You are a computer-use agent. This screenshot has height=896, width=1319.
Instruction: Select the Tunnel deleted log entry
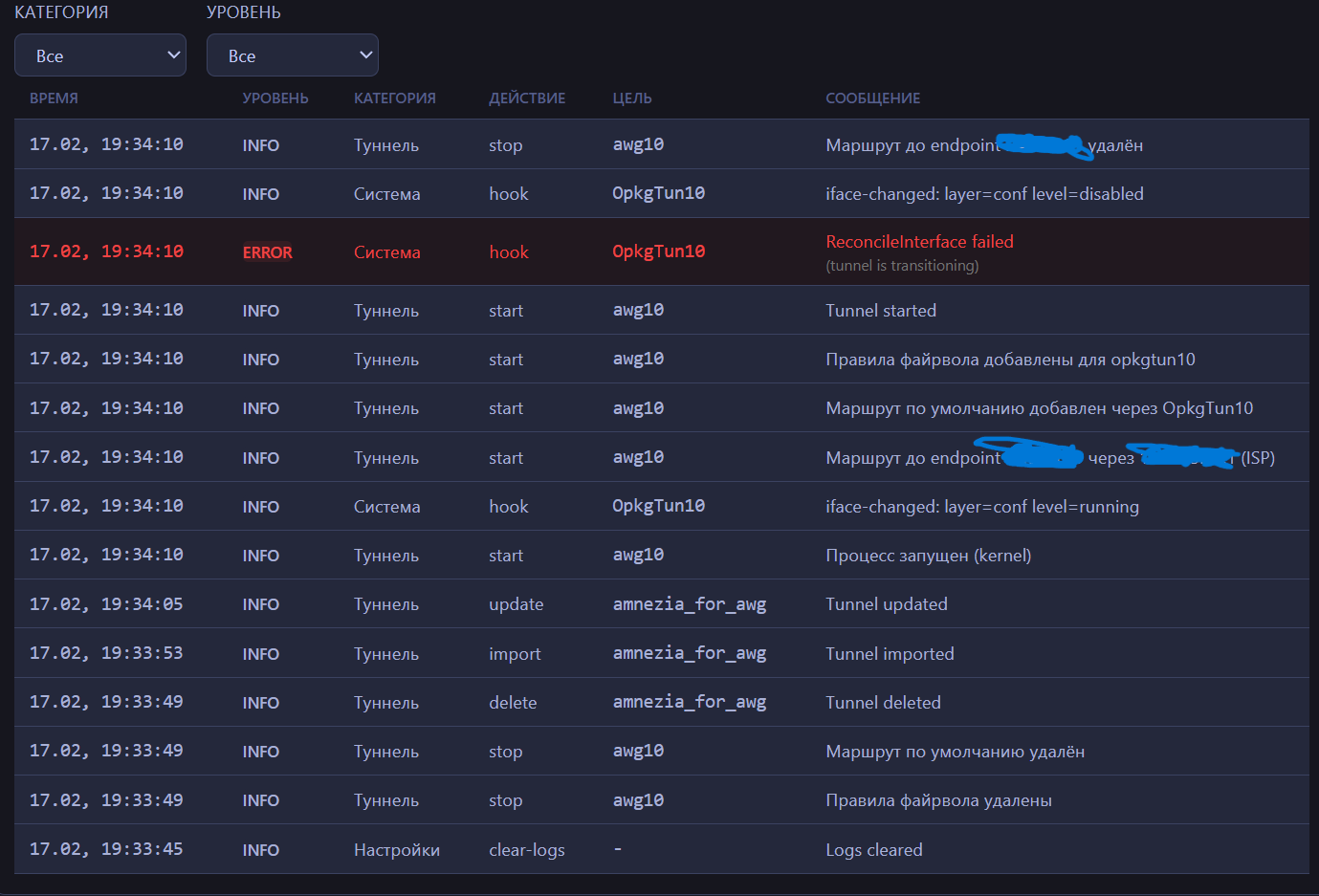click(x=883, y=703)
